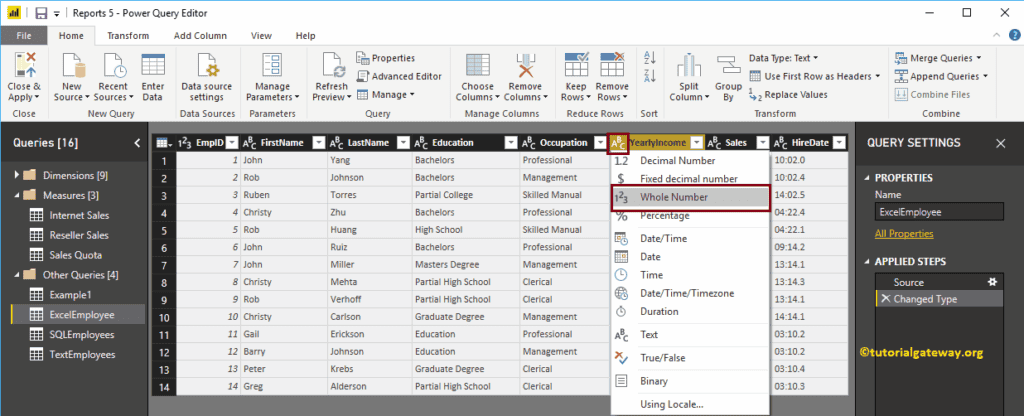Open the Merge Queries dropdown
Viewport: 1024px width, 416px height.
coord(938,58)
